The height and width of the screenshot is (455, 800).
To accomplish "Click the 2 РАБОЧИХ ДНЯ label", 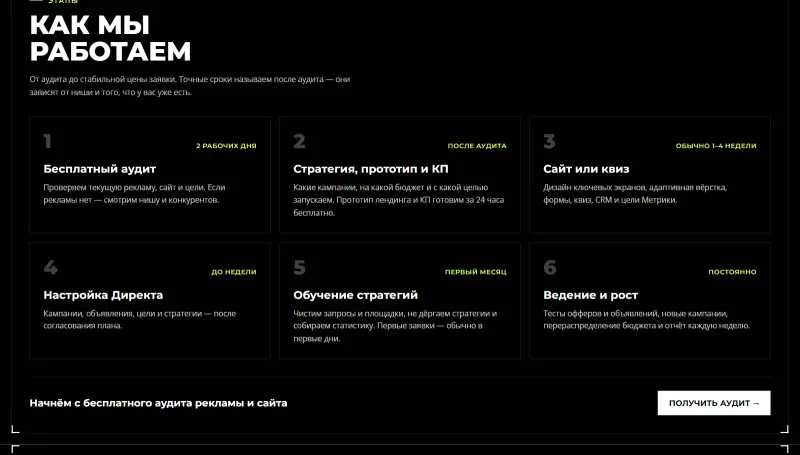I will click(226, 146).
